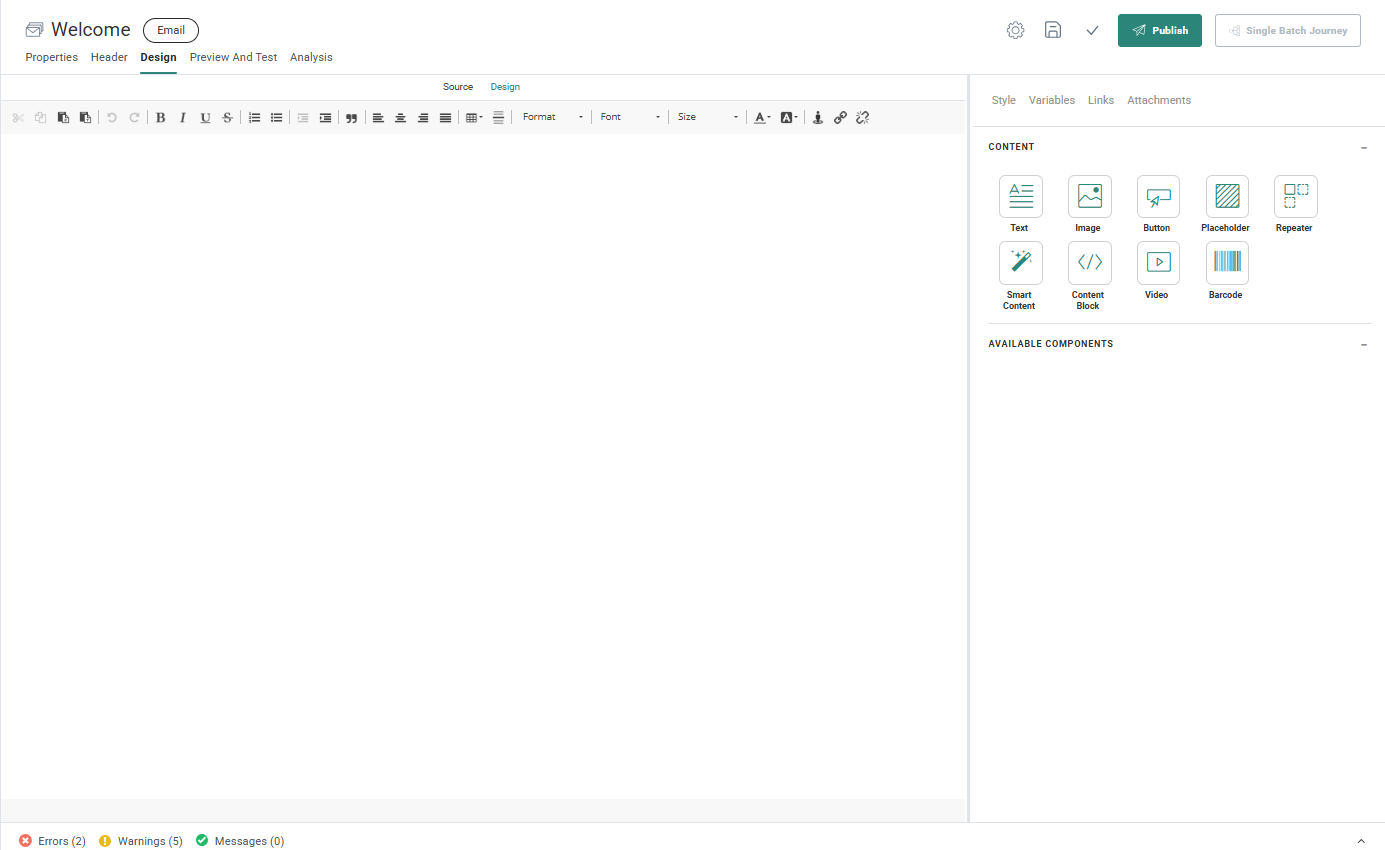1385x850 pixels.
Task: Insert a link using the link icon
Action: tap(840, 117)
